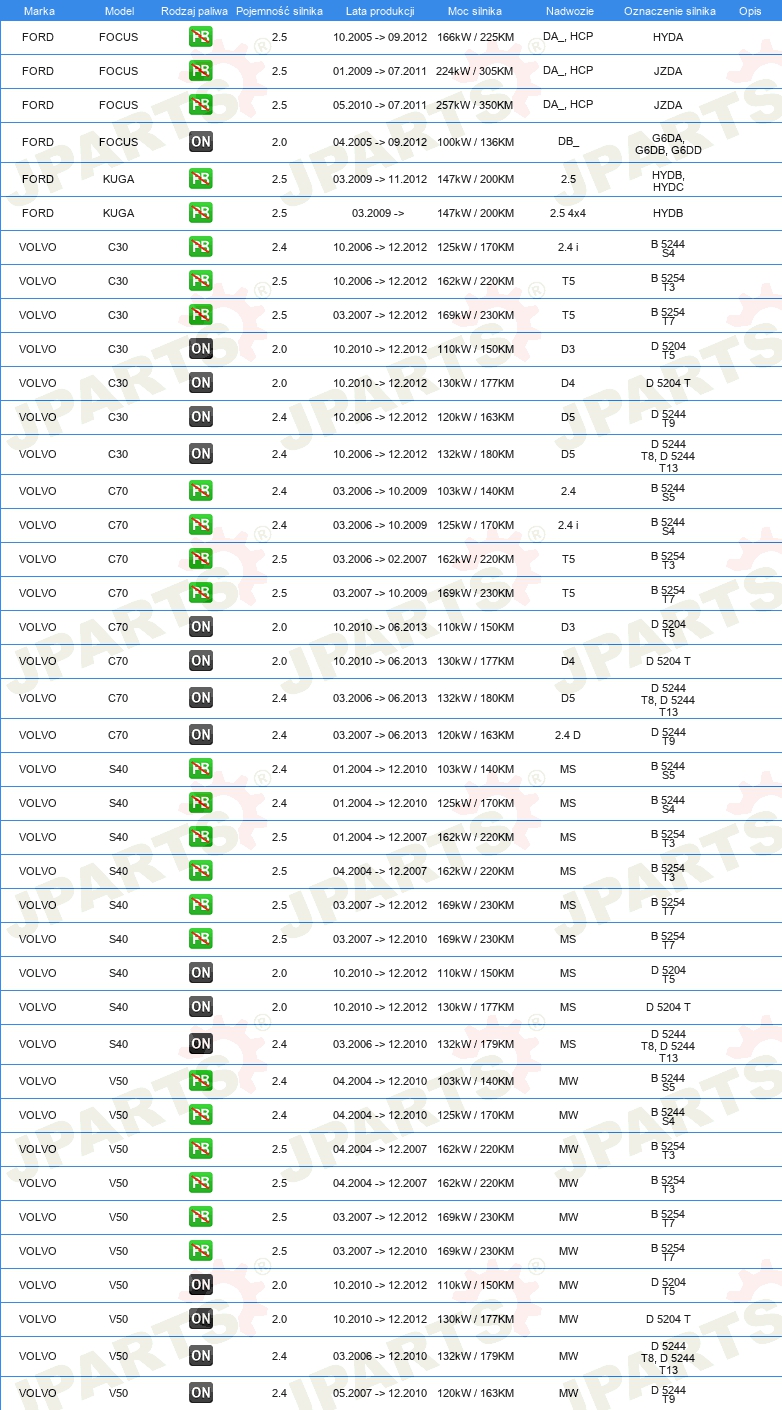Click the ON icon in the Volvo C30 120kW row

(x=201, y=417)
